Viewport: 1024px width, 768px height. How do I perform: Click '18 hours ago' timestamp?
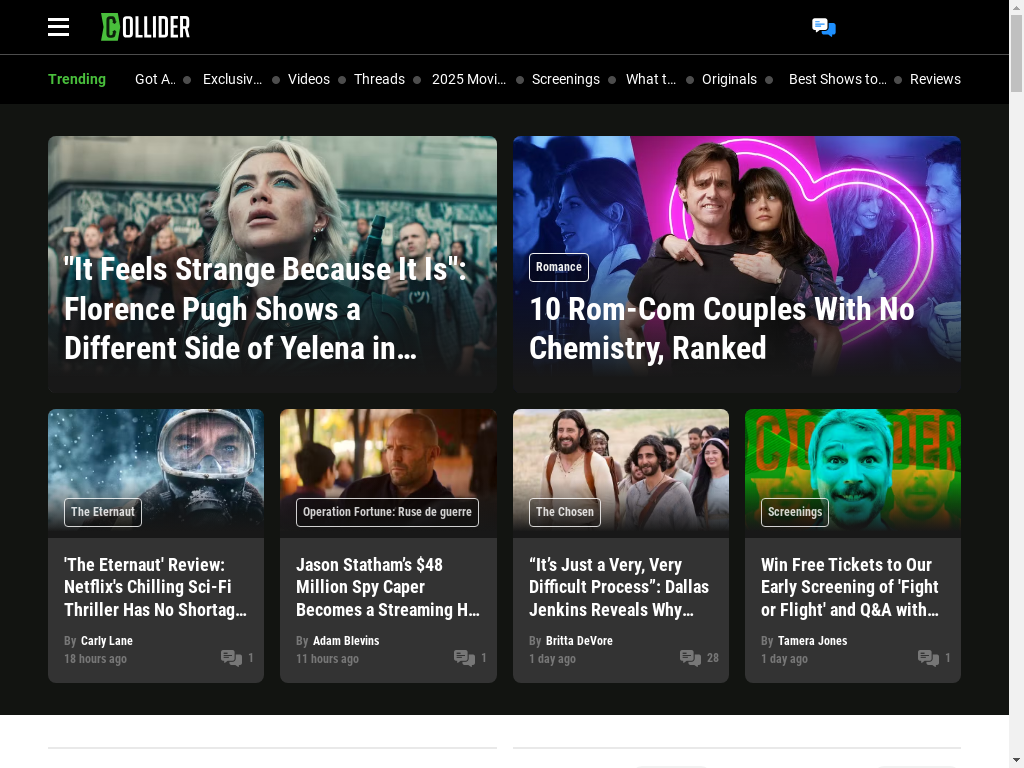coord(95,659)
